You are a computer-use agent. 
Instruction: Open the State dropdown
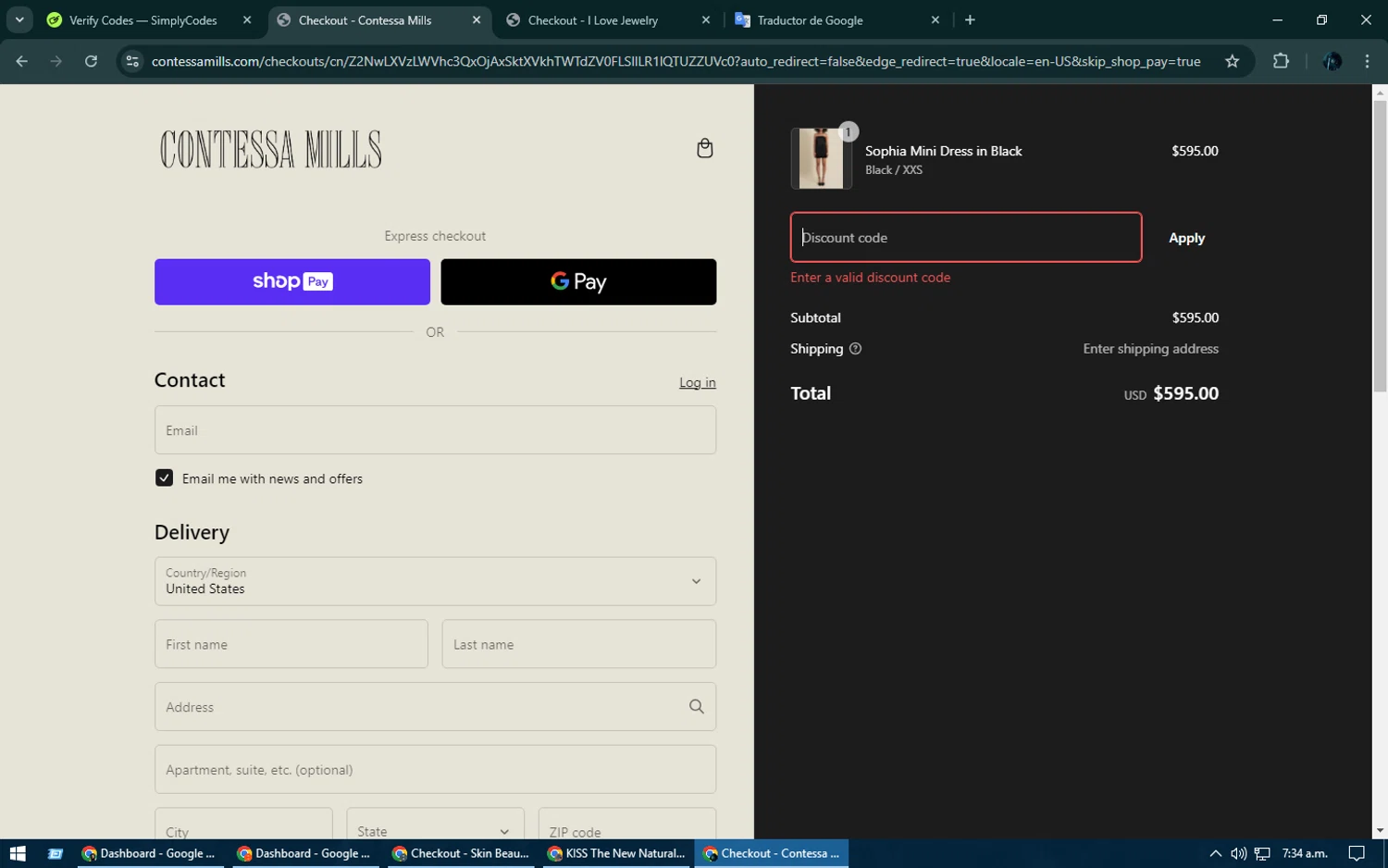435,824
